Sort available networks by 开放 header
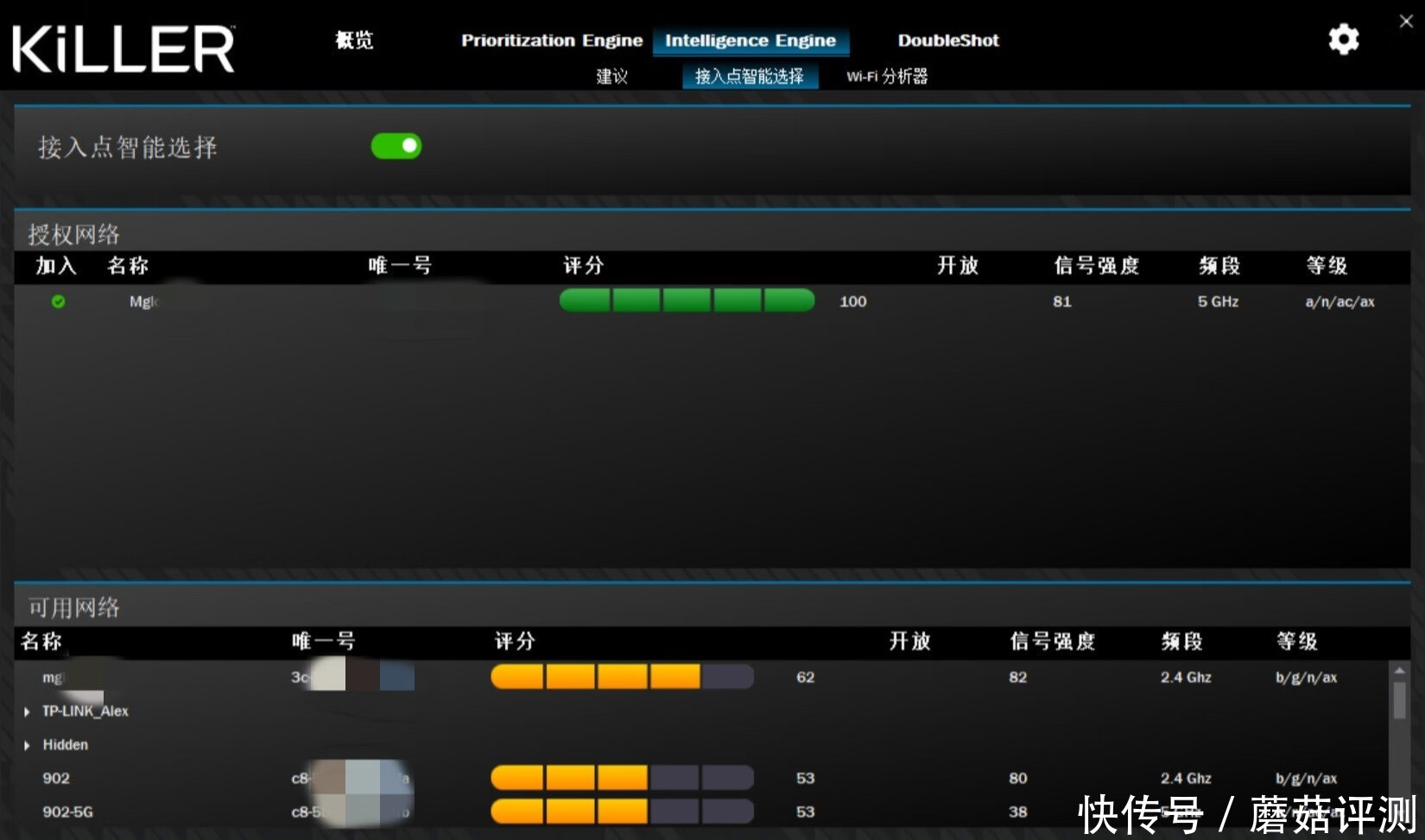 (x=909, y=641)
